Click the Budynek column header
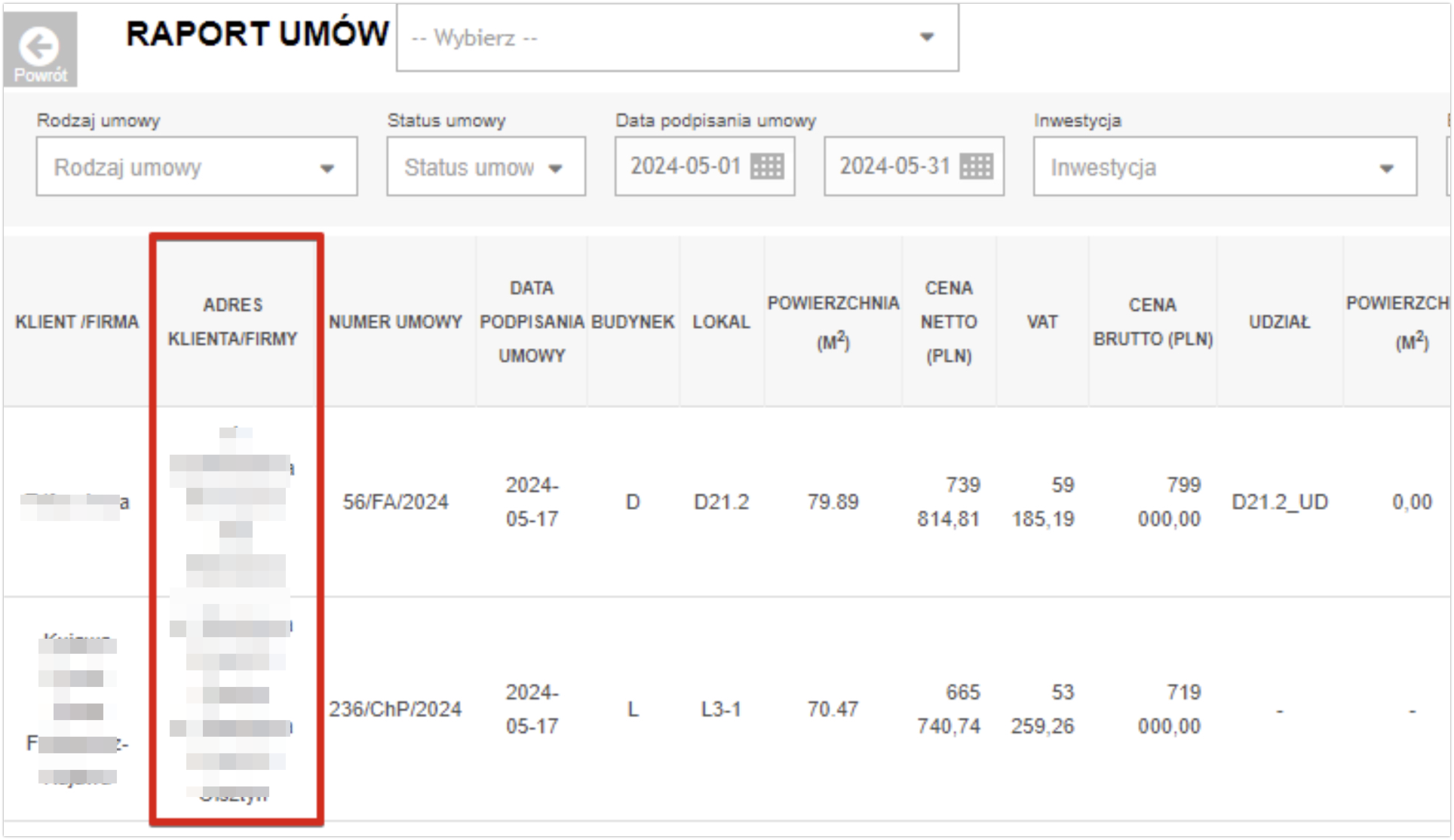The width and height of the screenshot is (1454, 840). (633, 322)
